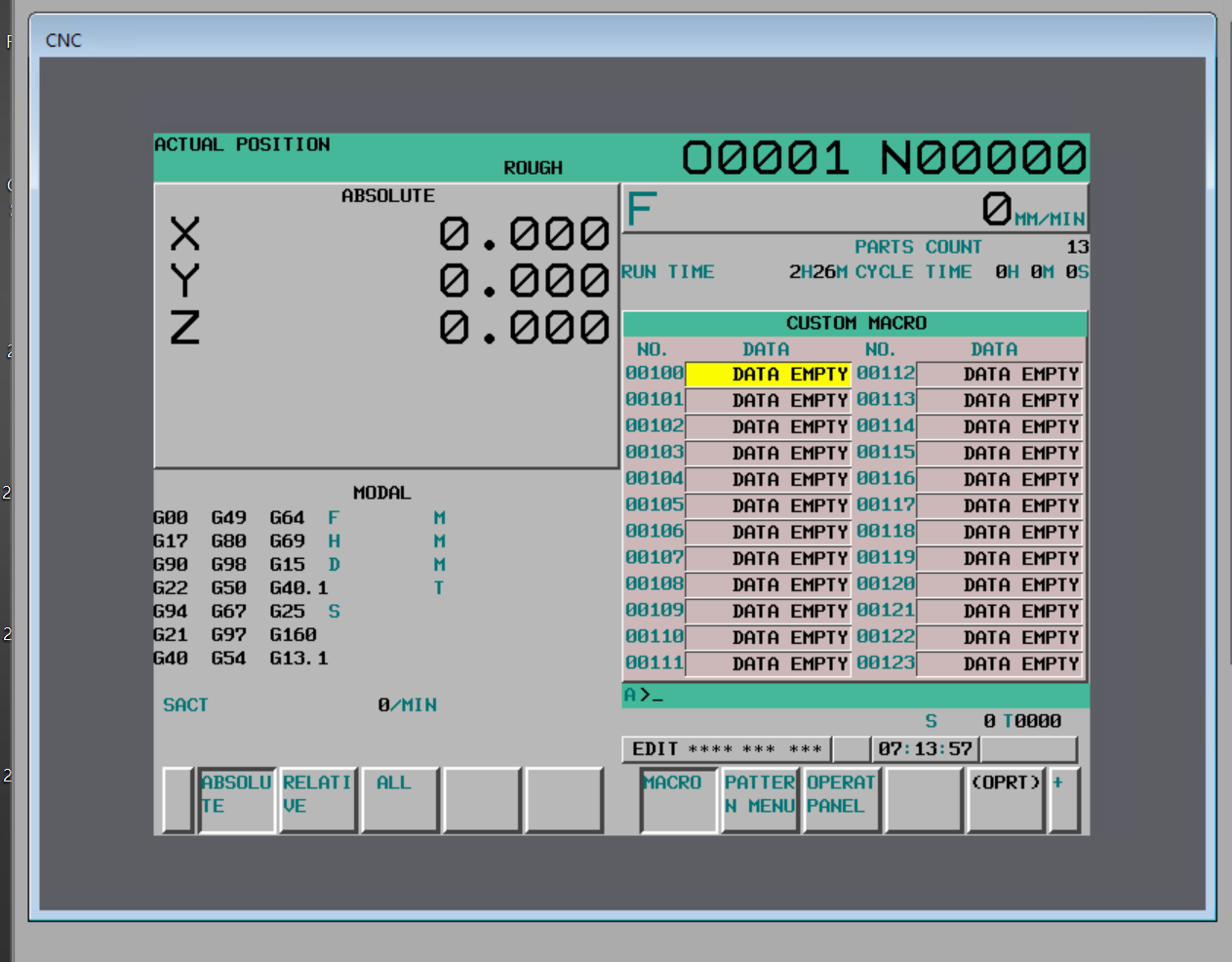The image size is (1232, 962).
Task: Select macro variable 00116 data cell
Action: [1000, 480]
